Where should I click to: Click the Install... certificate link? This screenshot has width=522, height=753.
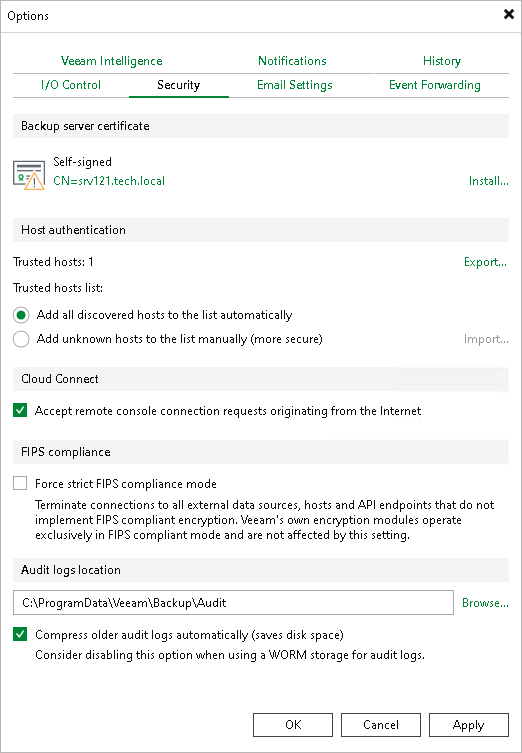[x=488, y=181]
